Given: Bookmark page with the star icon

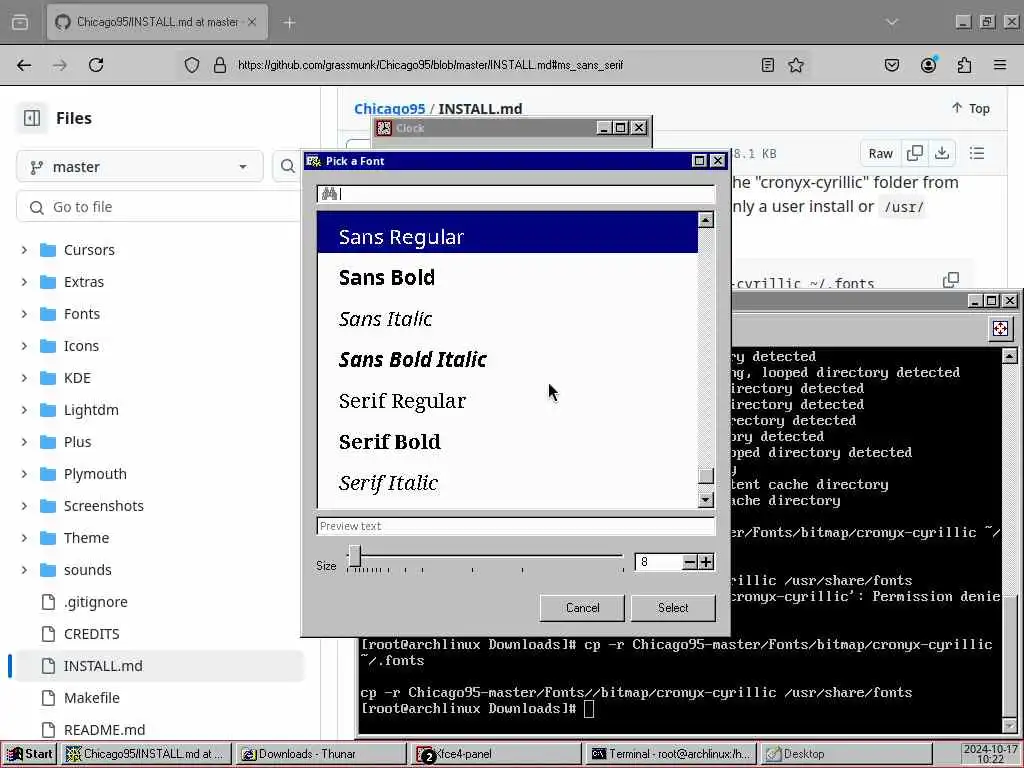Looking at the screenshot, I should (795, 65).
